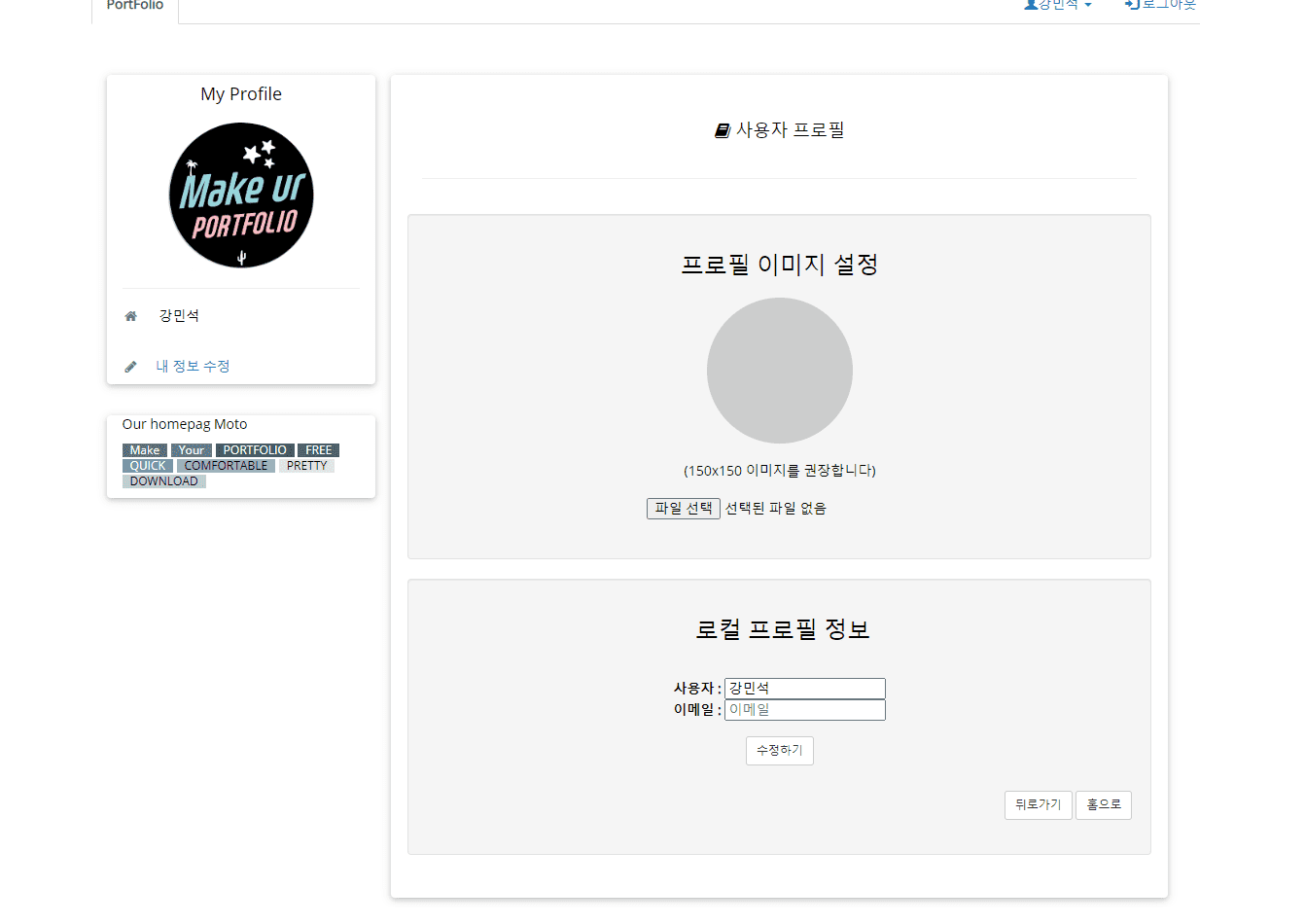The width and height of the screenshot is (1305, 924).
Task: Focus the 사용자 name input field
Action: click(805, 689)
